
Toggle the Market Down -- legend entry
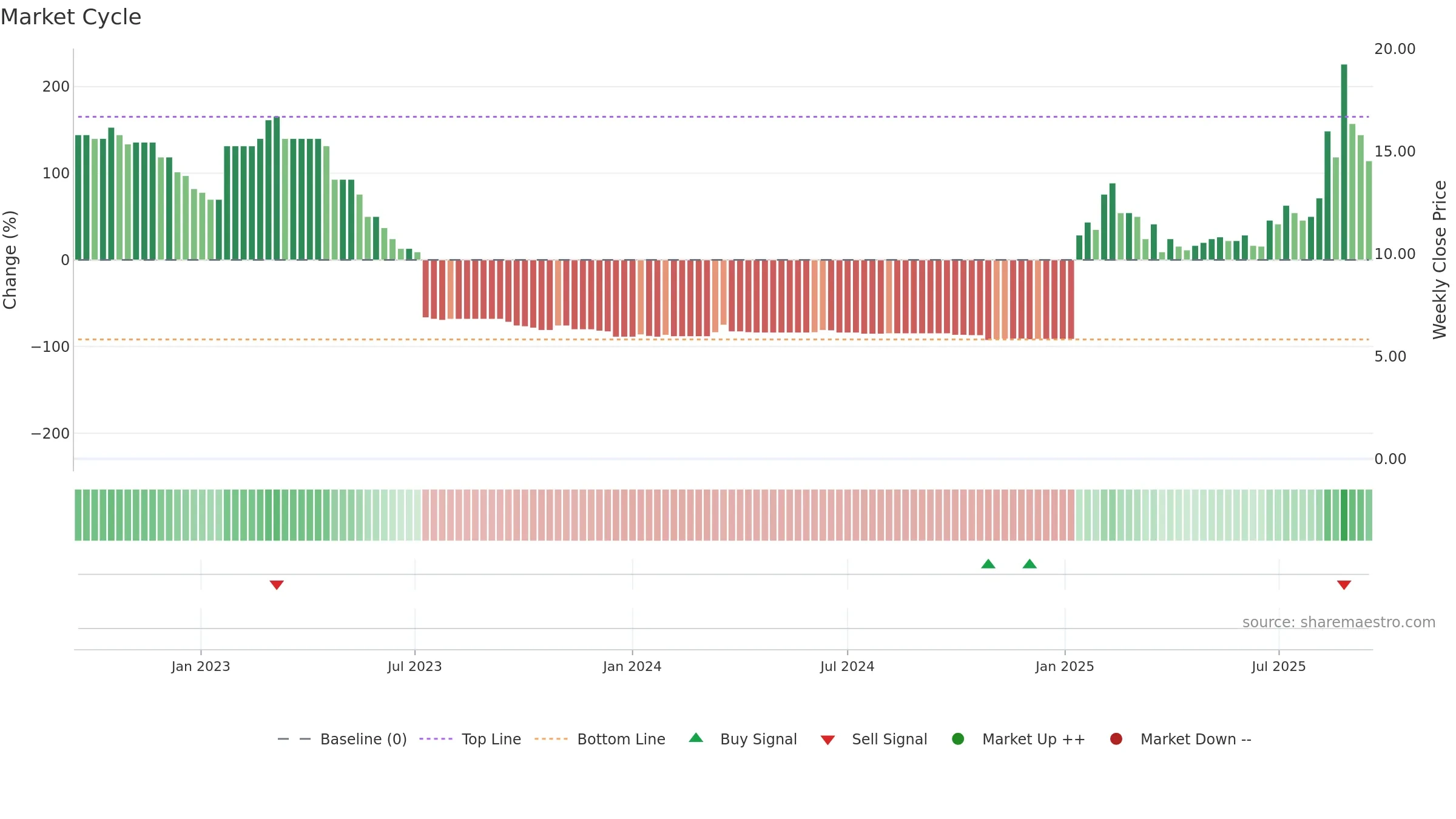[1181, 739]
